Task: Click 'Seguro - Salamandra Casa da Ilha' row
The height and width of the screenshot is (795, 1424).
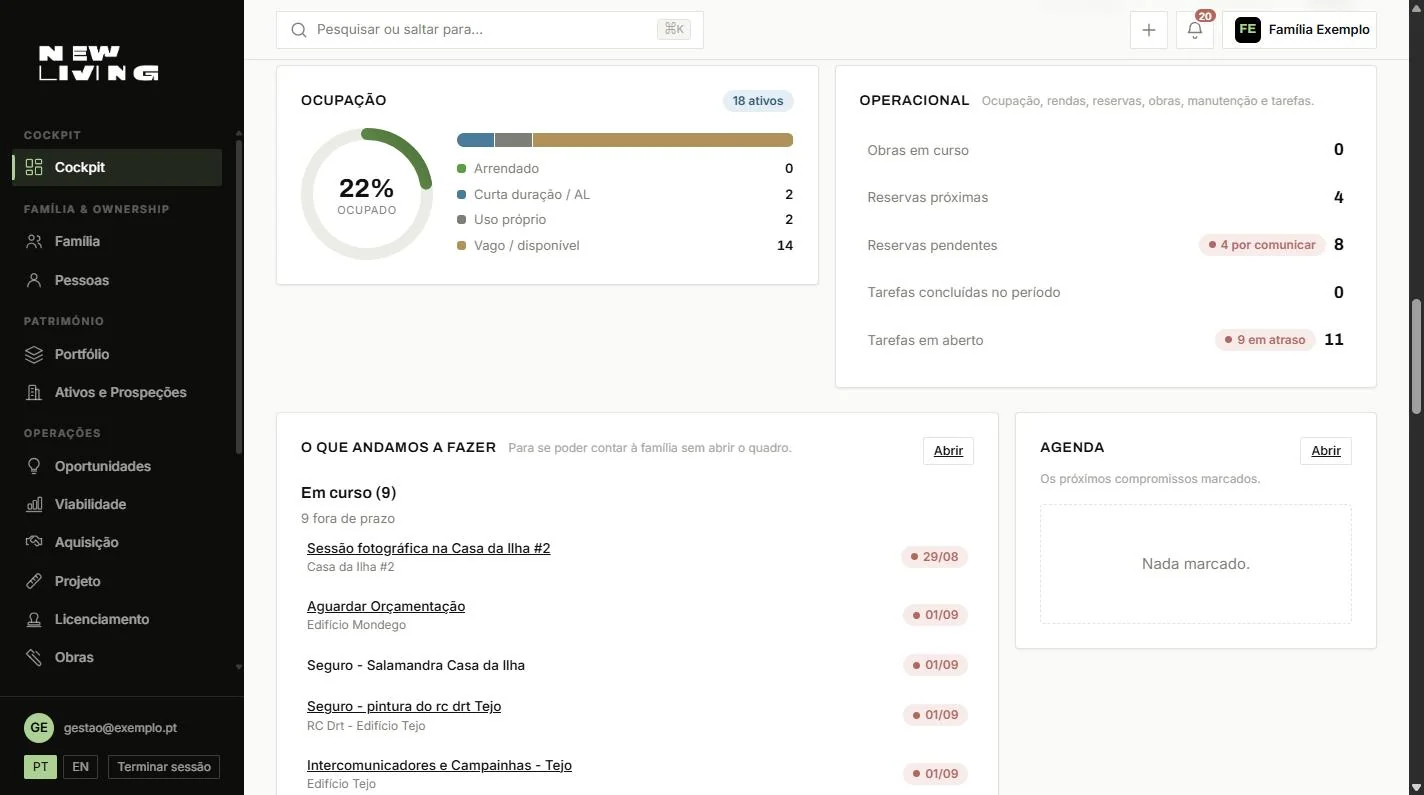Action: [x=637, y=665]
